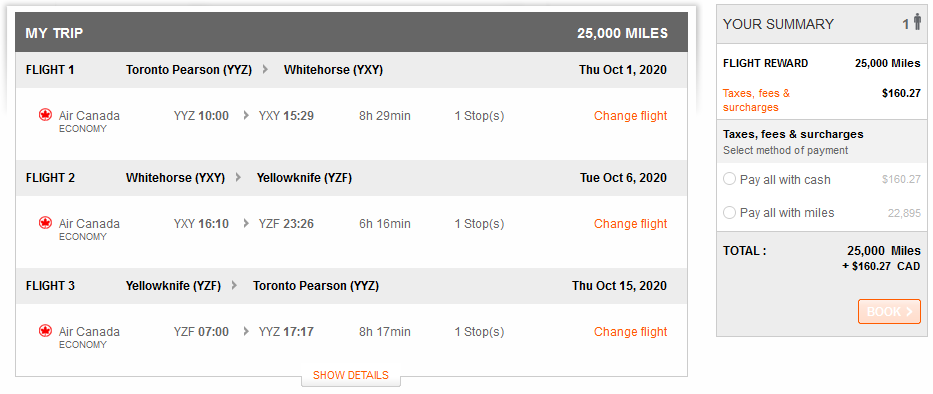Change flight for Yellowknife to Toronto

click(630, 332)
